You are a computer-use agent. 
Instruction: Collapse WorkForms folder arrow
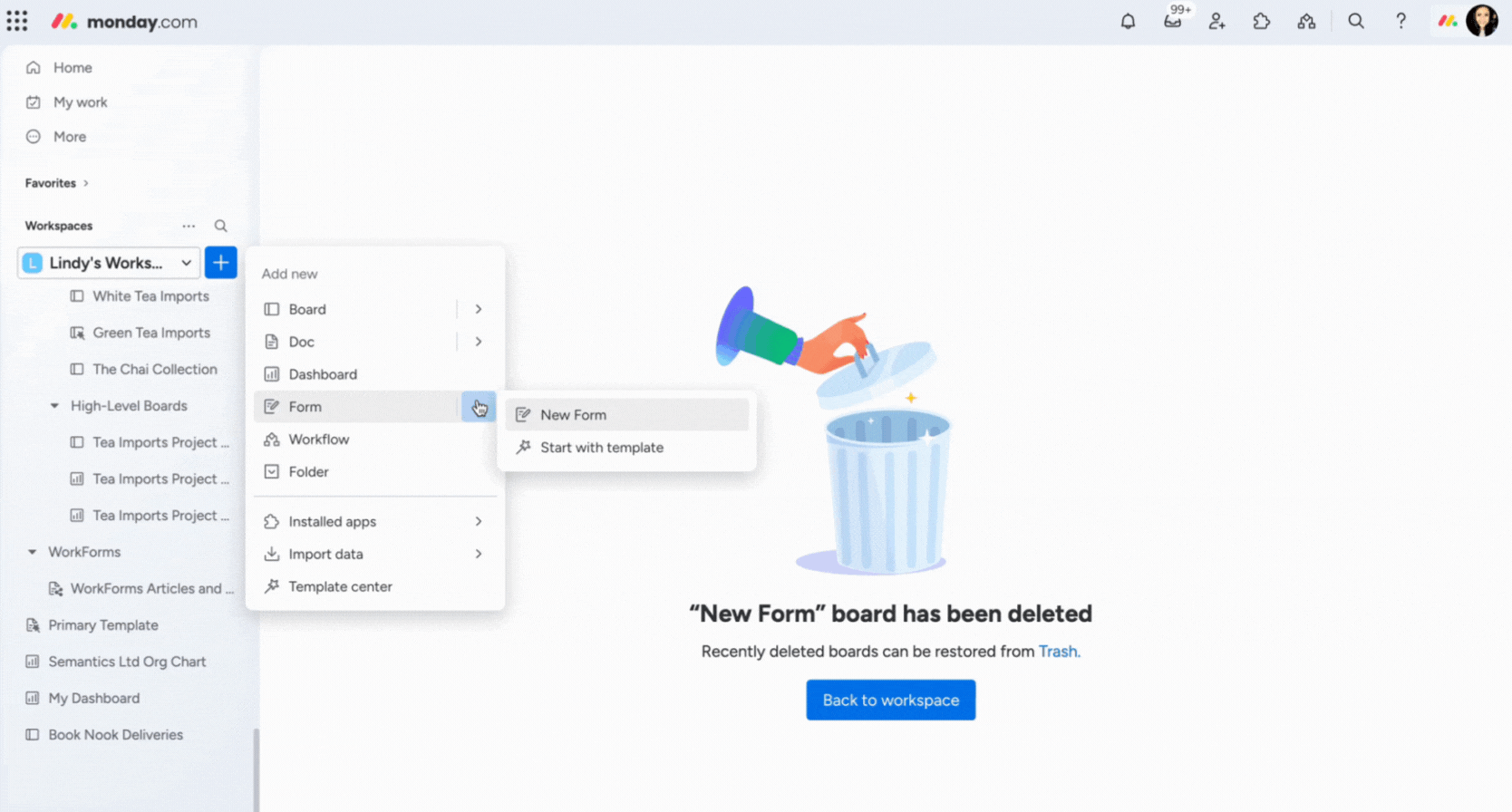pos(32,552)
